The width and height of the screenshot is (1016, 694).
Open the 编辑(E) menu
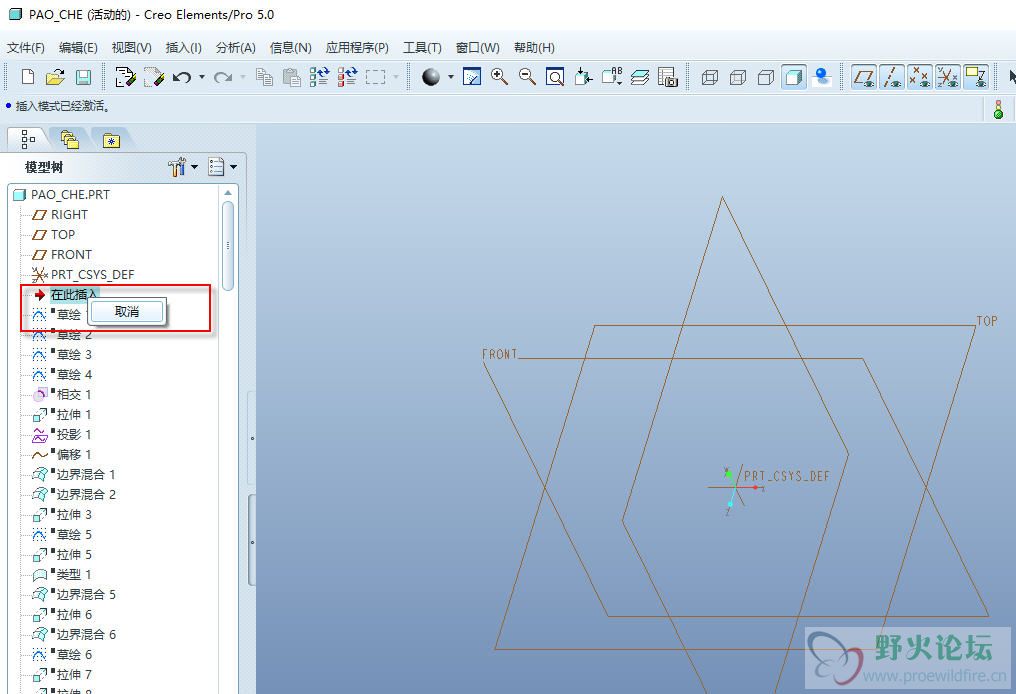coord(78,47)
